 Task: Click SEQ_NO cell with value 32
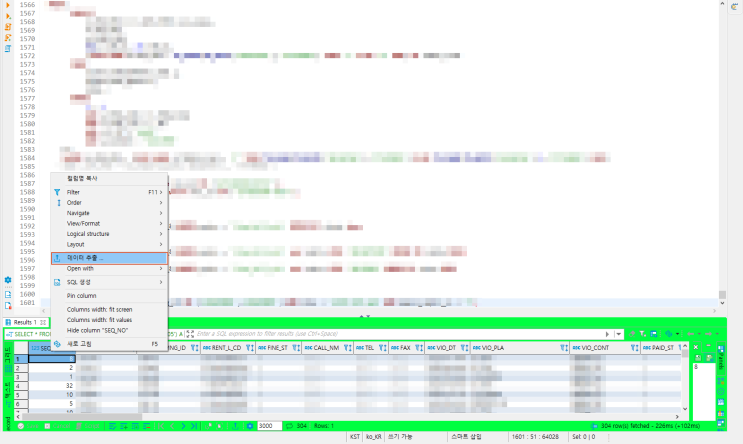click(x=52, y=386)
